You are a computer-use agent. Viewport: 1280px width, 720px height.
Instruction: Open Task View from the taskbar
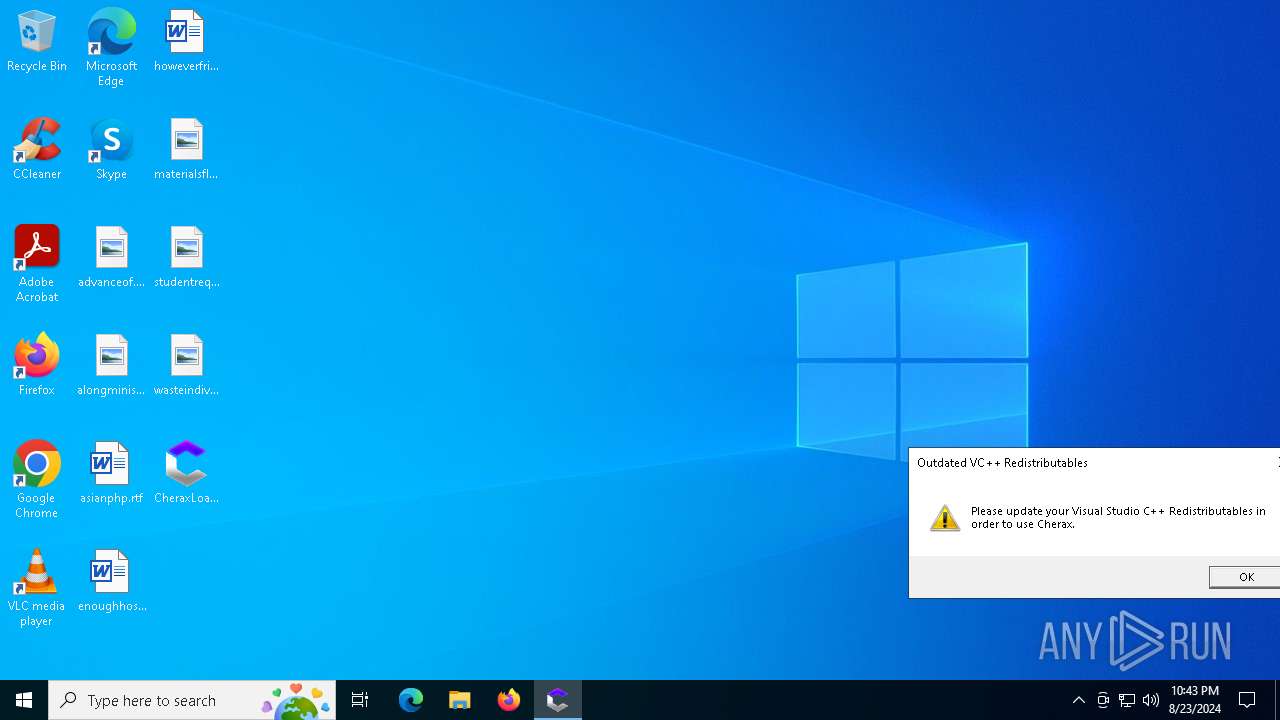tap(360, 700)
